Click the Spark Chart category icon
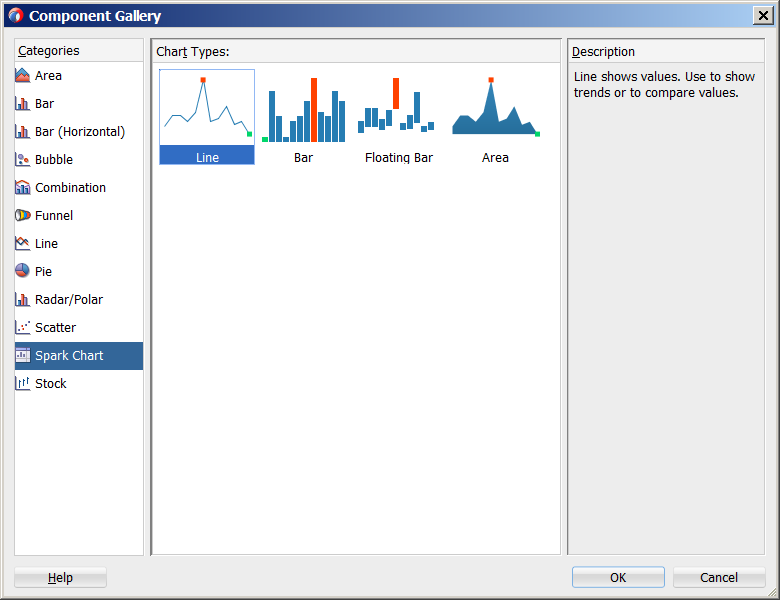Image resolution: width=780 pixels, height=600 pixels. coord(22,355)
